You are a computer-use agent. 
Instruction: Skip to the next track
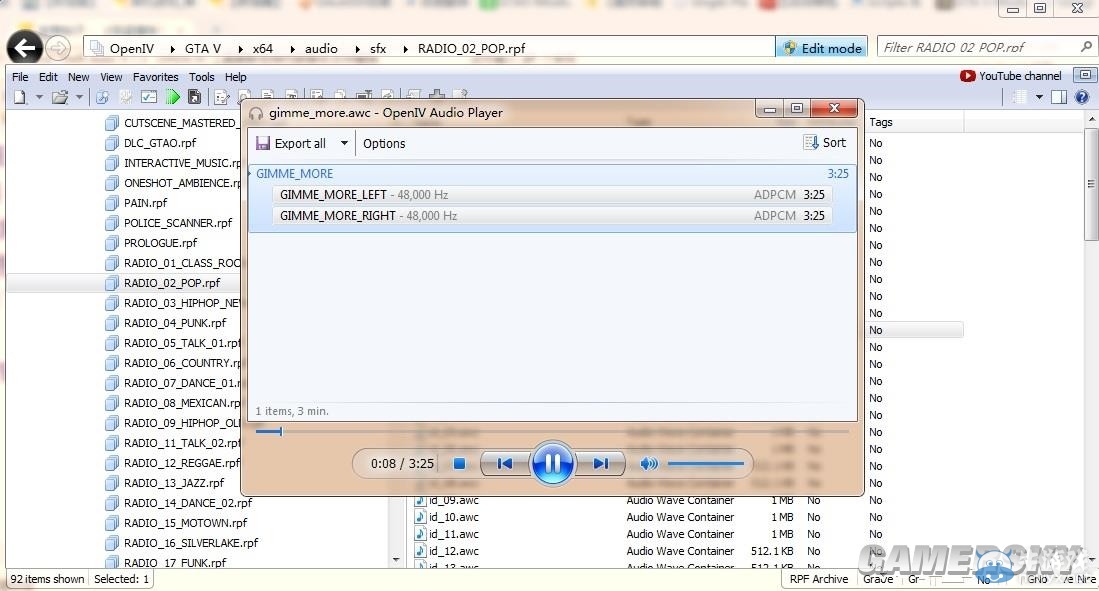pos(600,463)
